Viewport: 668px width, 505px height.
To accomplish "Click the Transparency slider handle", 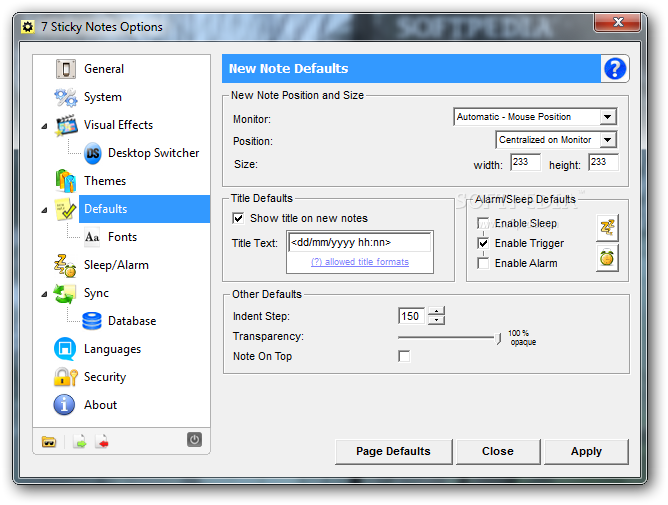I will coord(498,338).
